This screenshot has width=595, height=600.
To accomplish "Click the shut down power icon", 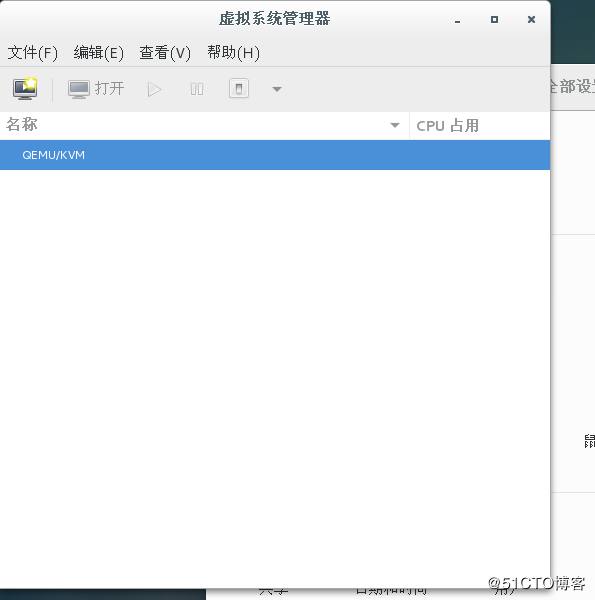I will coord(239,88).
